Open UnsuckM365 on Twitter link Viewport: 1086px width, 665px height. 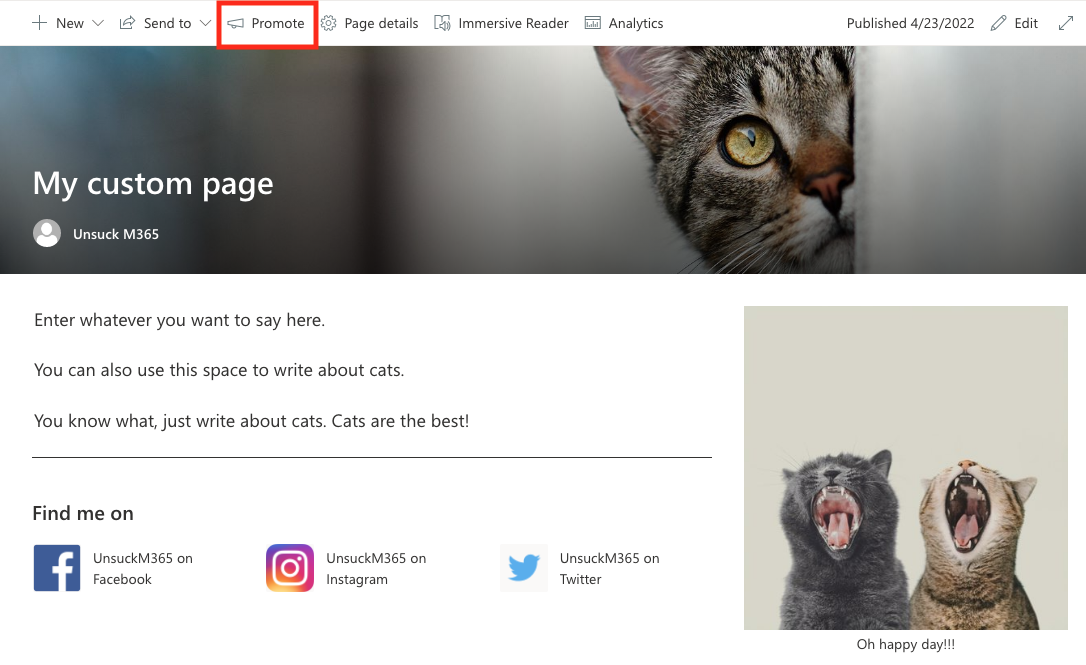(x=610, y=567)
